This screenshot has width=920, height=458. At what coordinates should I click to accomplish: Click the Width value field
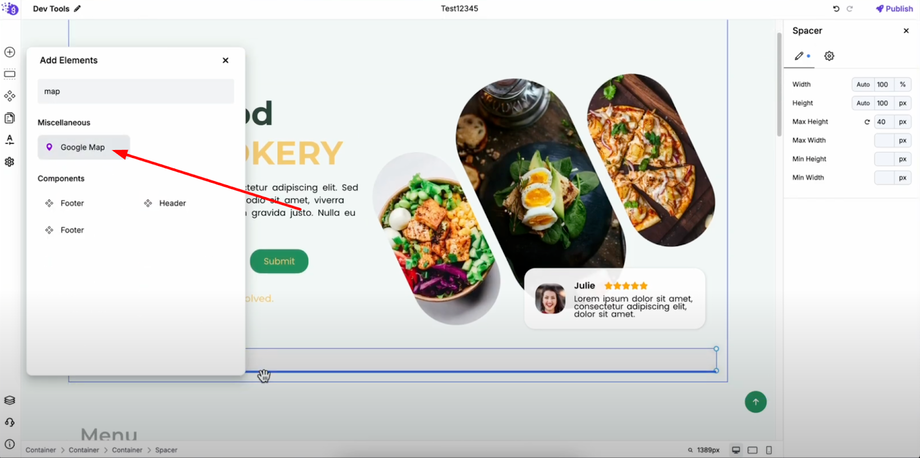882,84
